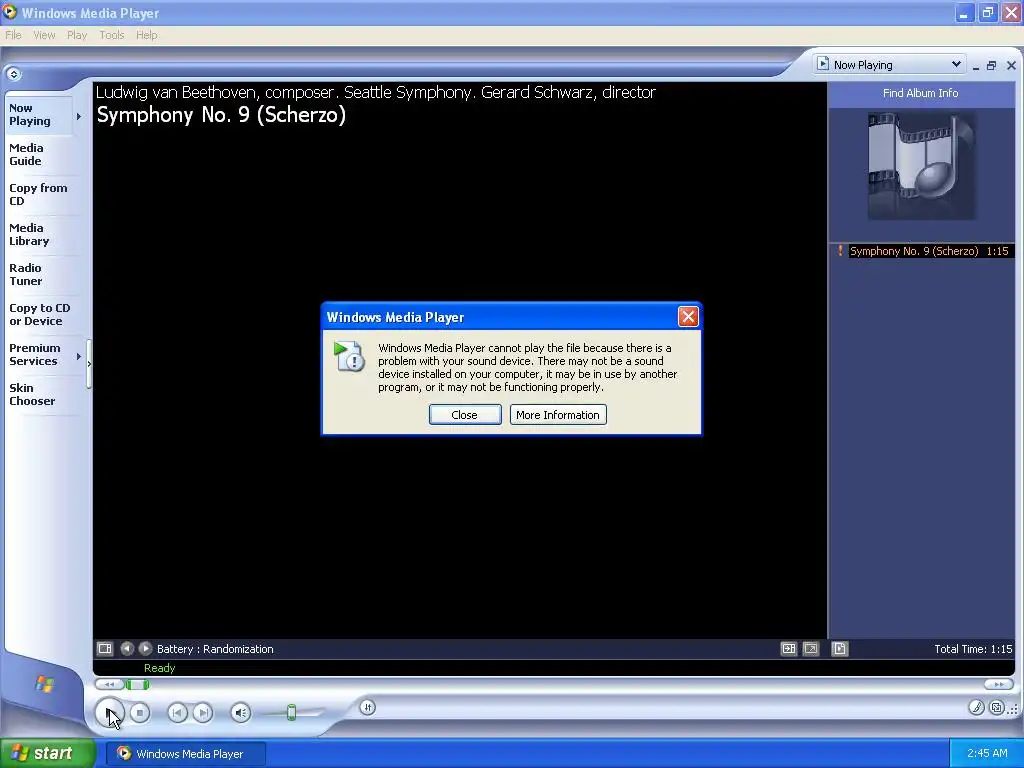The width and height of the screenshot is (1024, 768).
Task: Skip to the previous track
Action: (x=177, y=712)
